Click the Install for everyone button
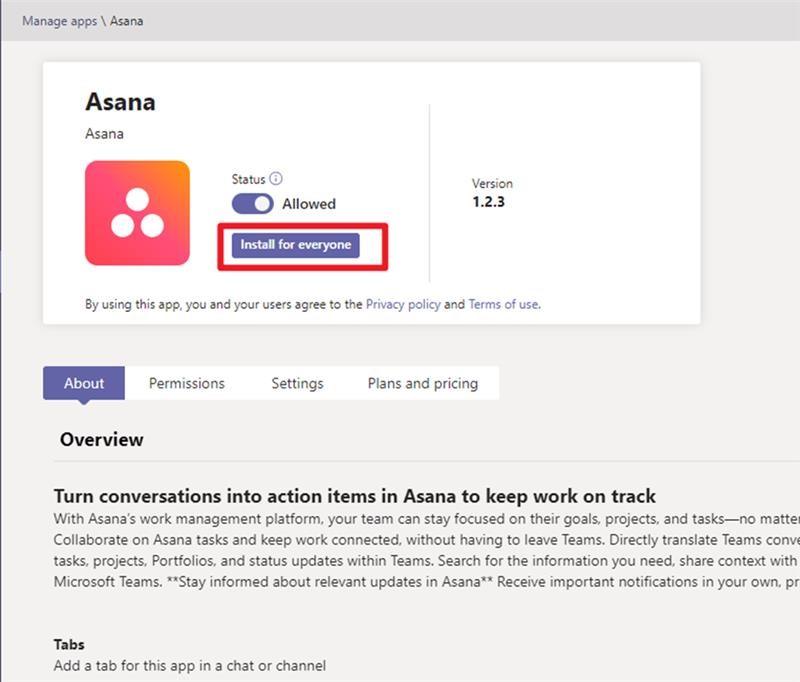Screen dimensions: 800x682 pos(296,245)
